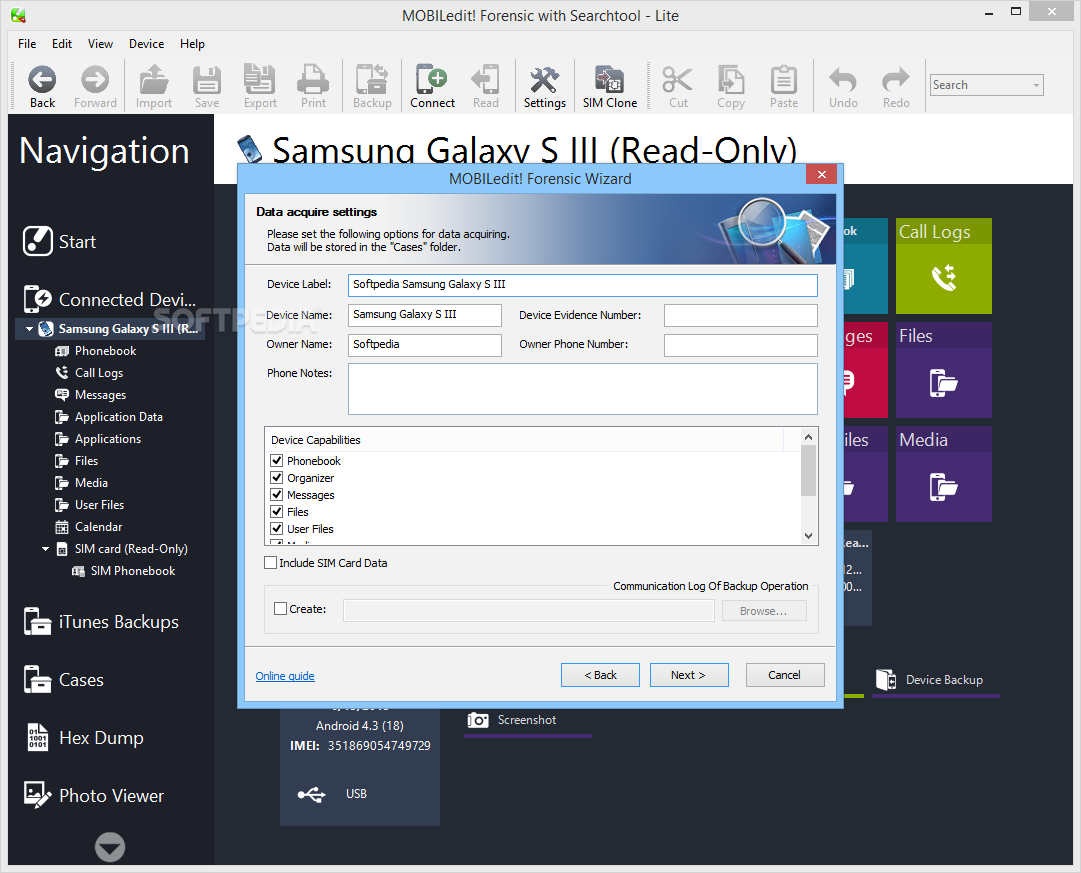Select Messages in the device tree
The height and width of the screenshot is (873, 1081).
coord(100,395)
